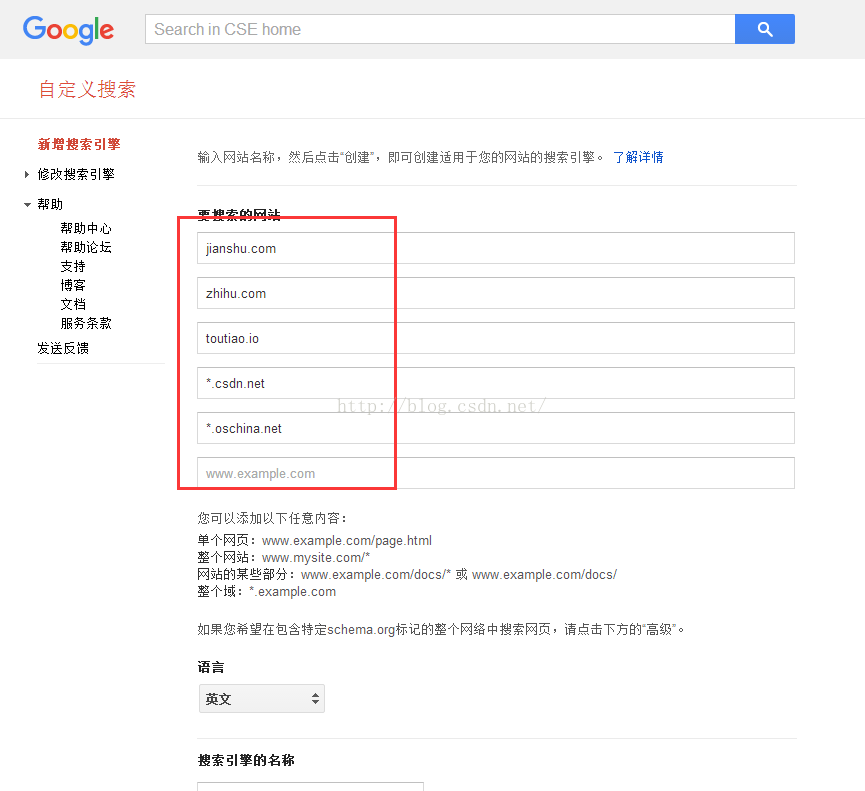Open 帮助中心 link
This screenshot has width=865, height=791.
(x=86, y=228)
